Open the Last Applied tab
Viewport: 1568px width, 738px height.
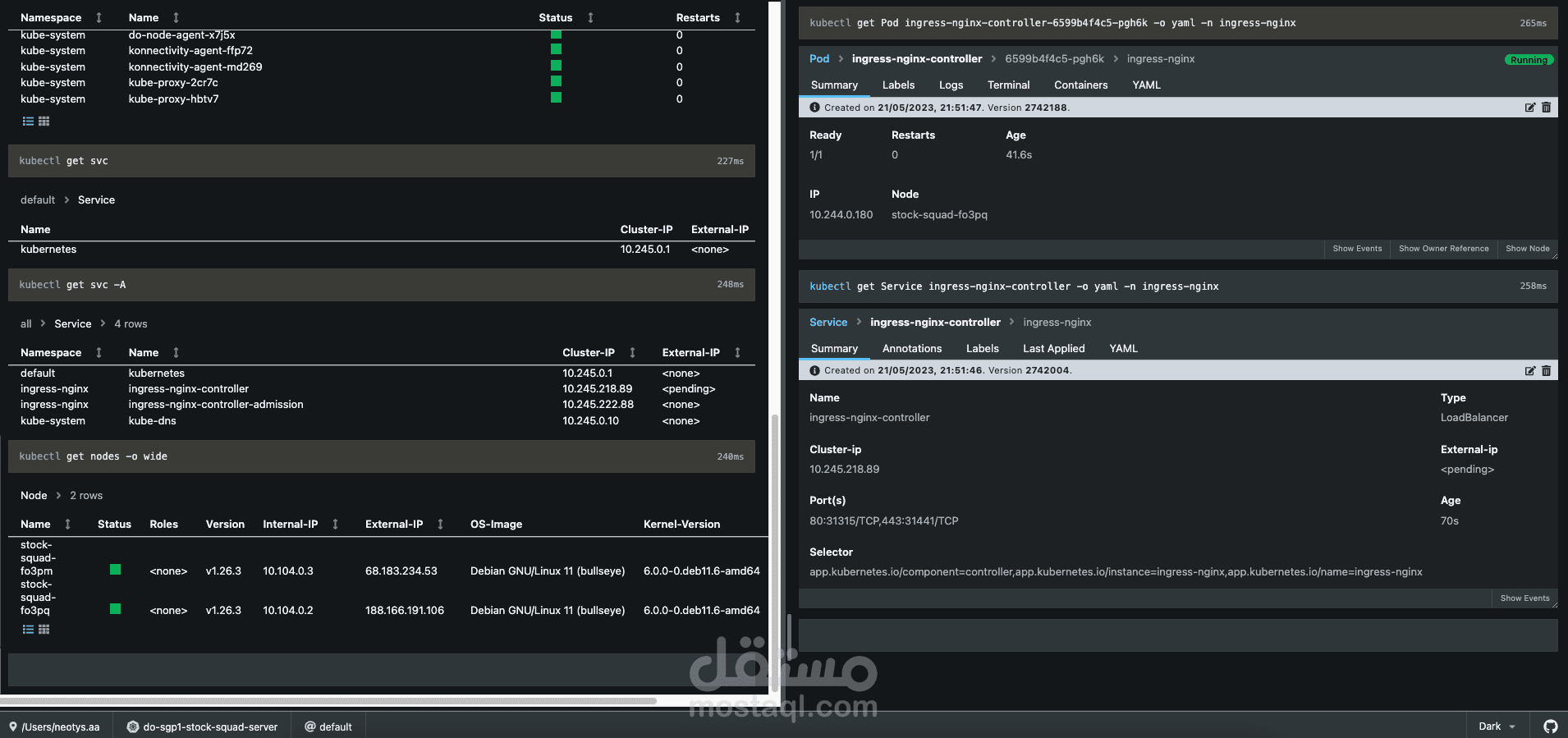click(1053, 348)
